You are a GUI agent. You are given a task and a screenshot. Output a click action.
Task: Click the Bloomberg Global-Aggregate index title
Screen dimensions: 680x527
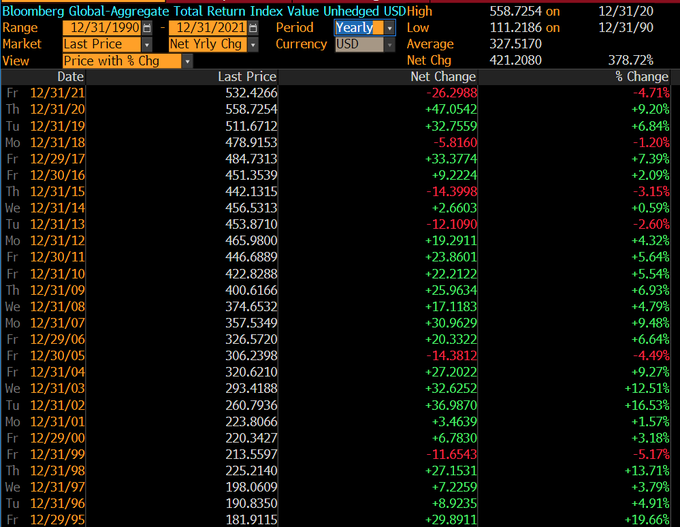tap(204, 11)
